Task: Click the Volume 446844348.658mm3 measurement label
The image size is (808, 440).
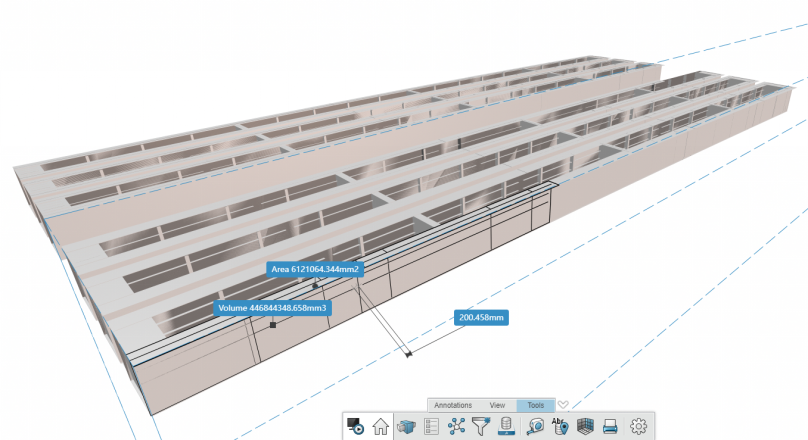Action: click(273, 308)
